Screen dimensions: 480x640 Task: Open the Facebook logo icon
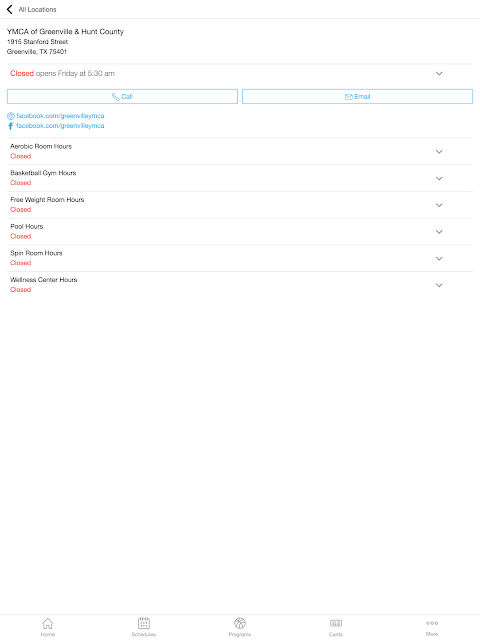[x=11, y=126]
